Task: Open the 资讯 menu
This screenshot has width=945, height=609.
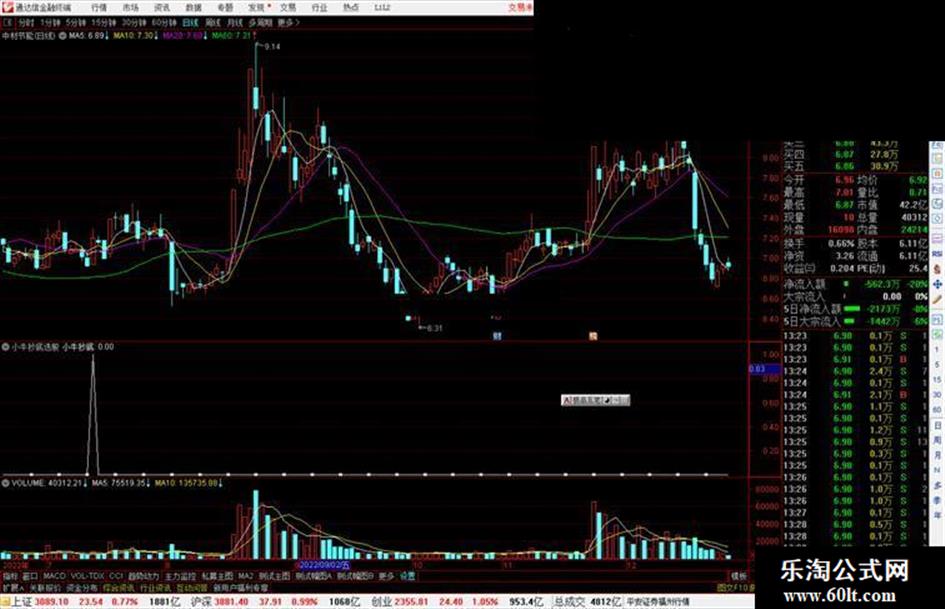Action: click(162, 7)
